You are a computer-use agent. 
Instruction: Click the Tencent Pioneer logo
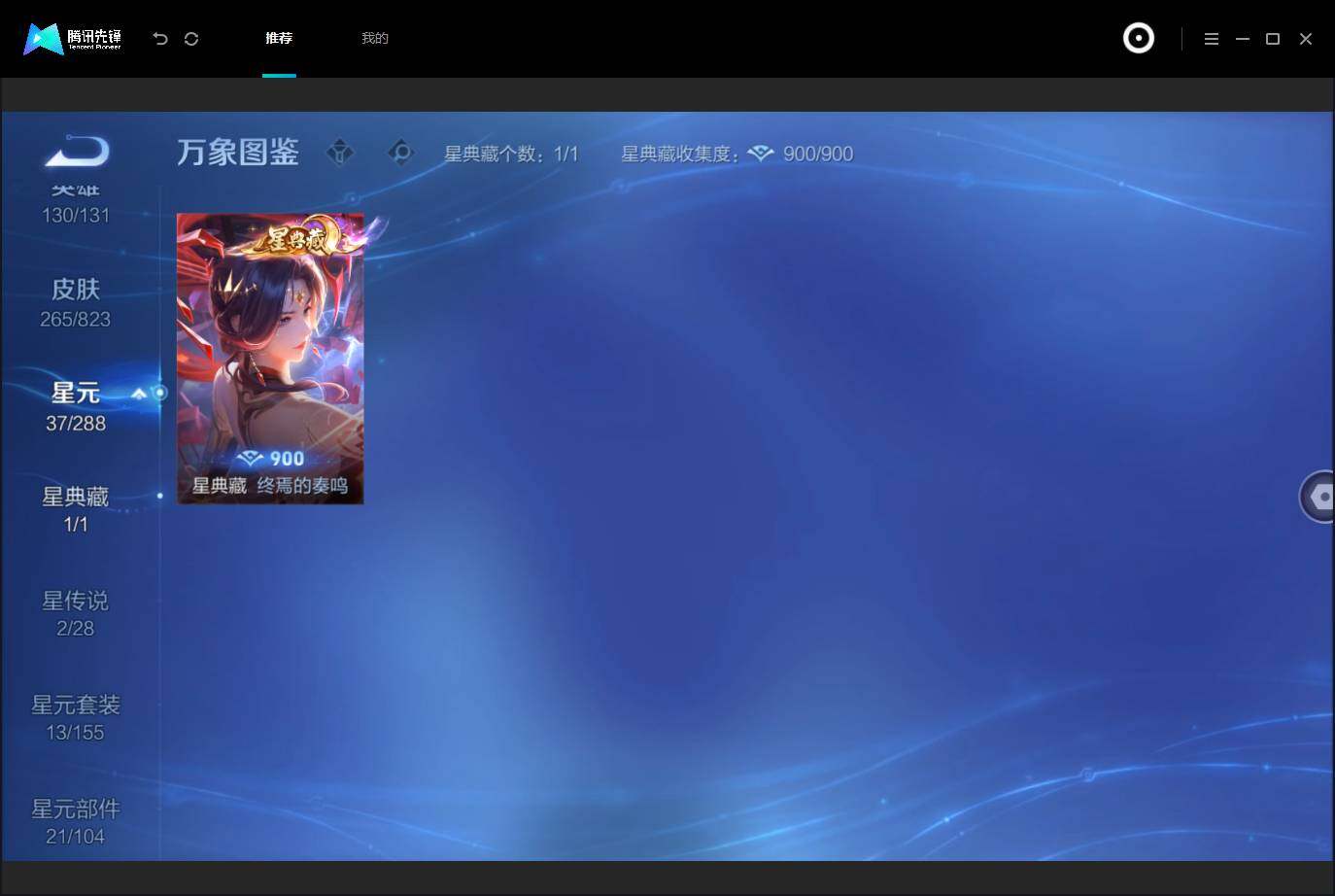[73, 39]
